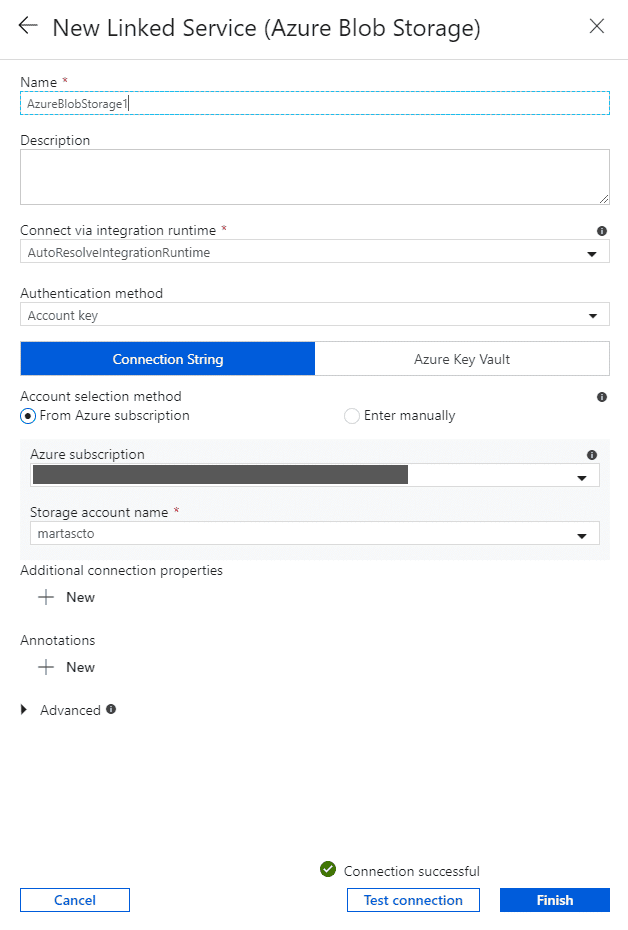
Task: Switch to the Connection String tab
Action: (168, 359)
